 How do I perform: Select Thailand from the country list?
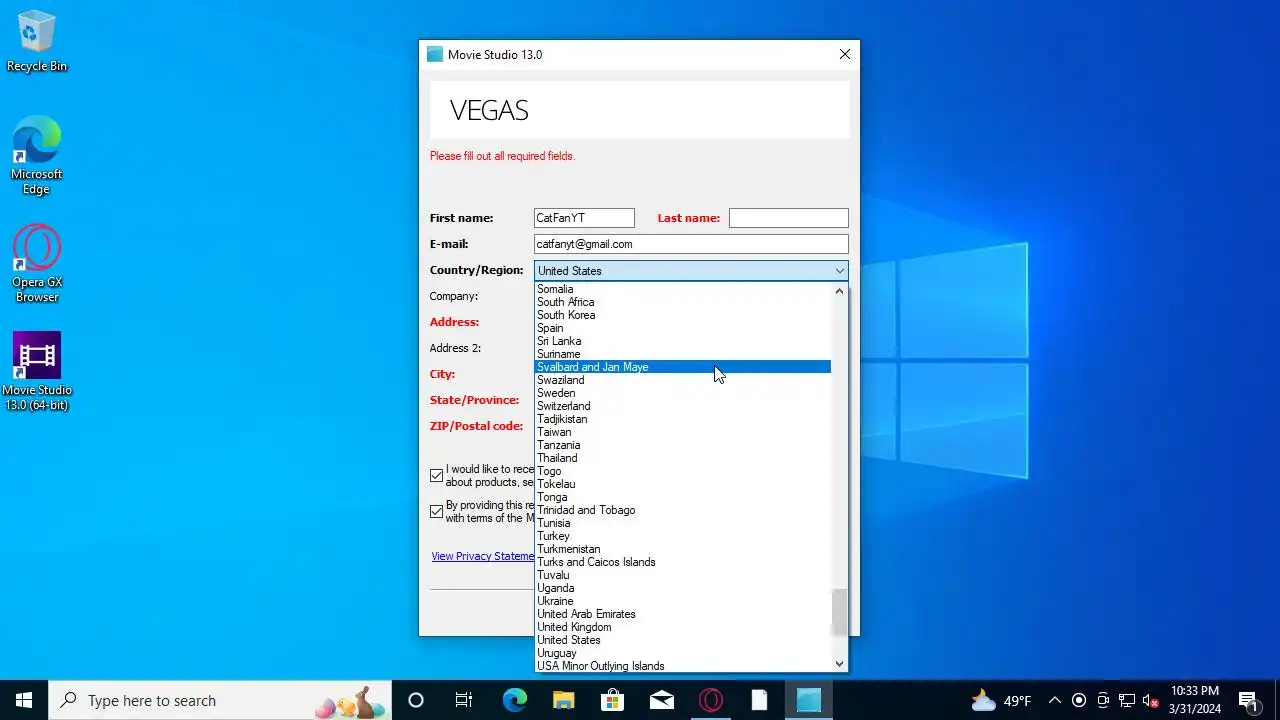click(683, 458)
